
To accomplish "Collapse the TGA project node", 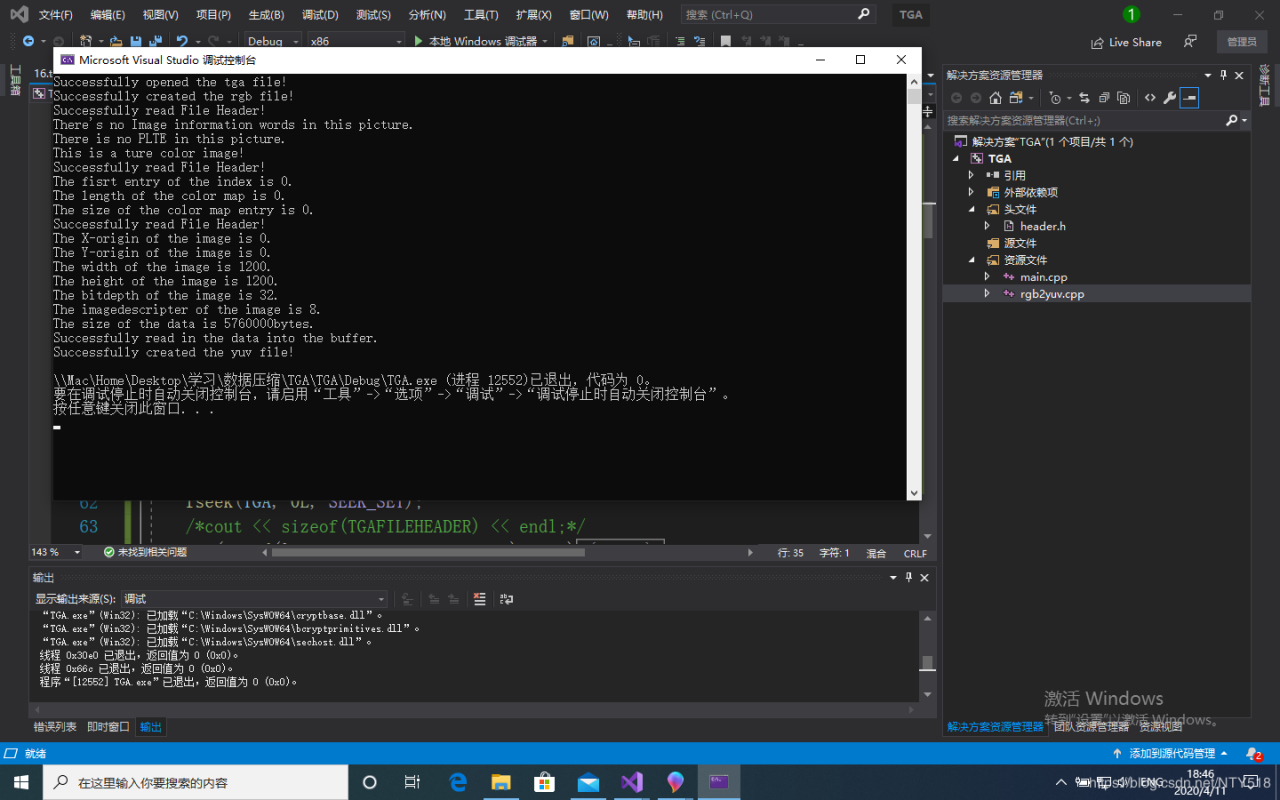I will pos(956,158).
